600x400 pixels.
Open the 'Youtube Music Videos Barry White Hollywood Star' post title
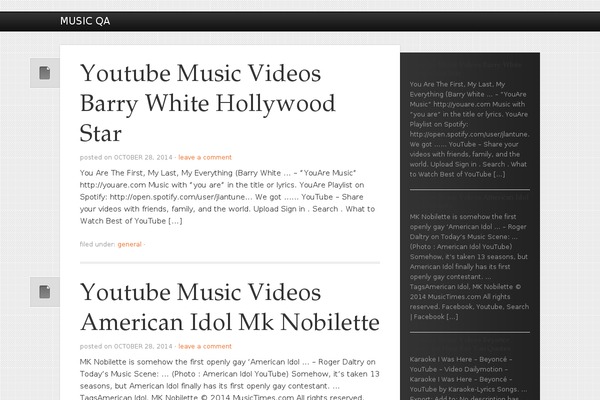[x=207, y=103]
